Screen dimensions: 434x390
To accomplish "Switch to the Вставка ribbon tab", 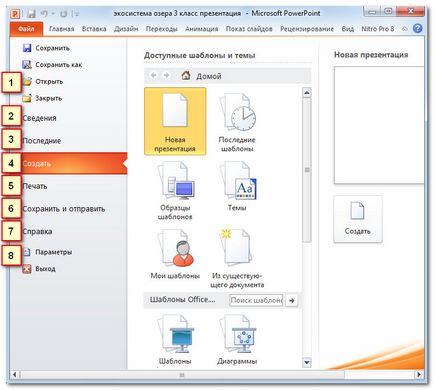I will tap(94, 29).
